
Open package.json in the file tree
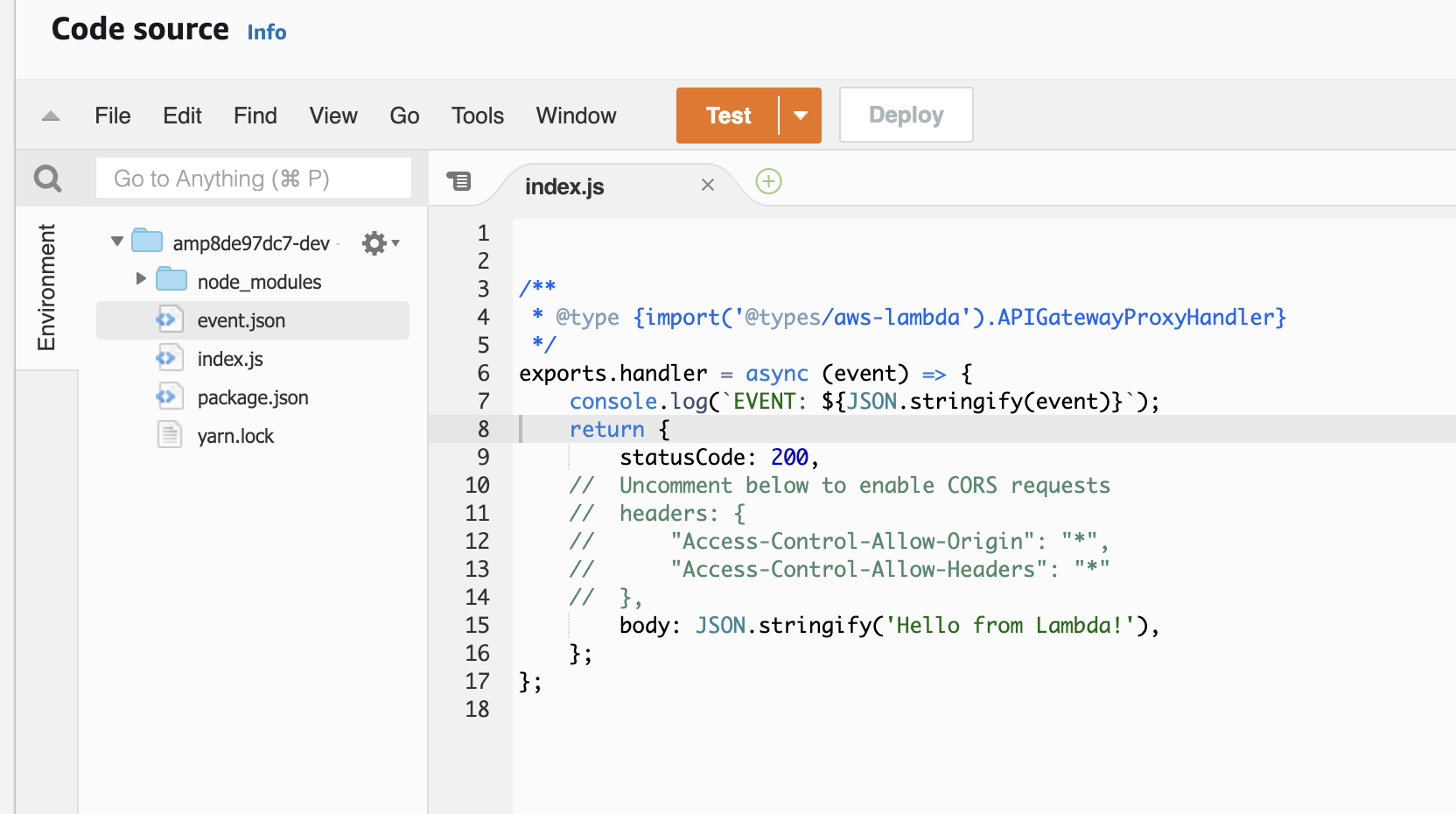pyautogui.click(x=253, y=397)
